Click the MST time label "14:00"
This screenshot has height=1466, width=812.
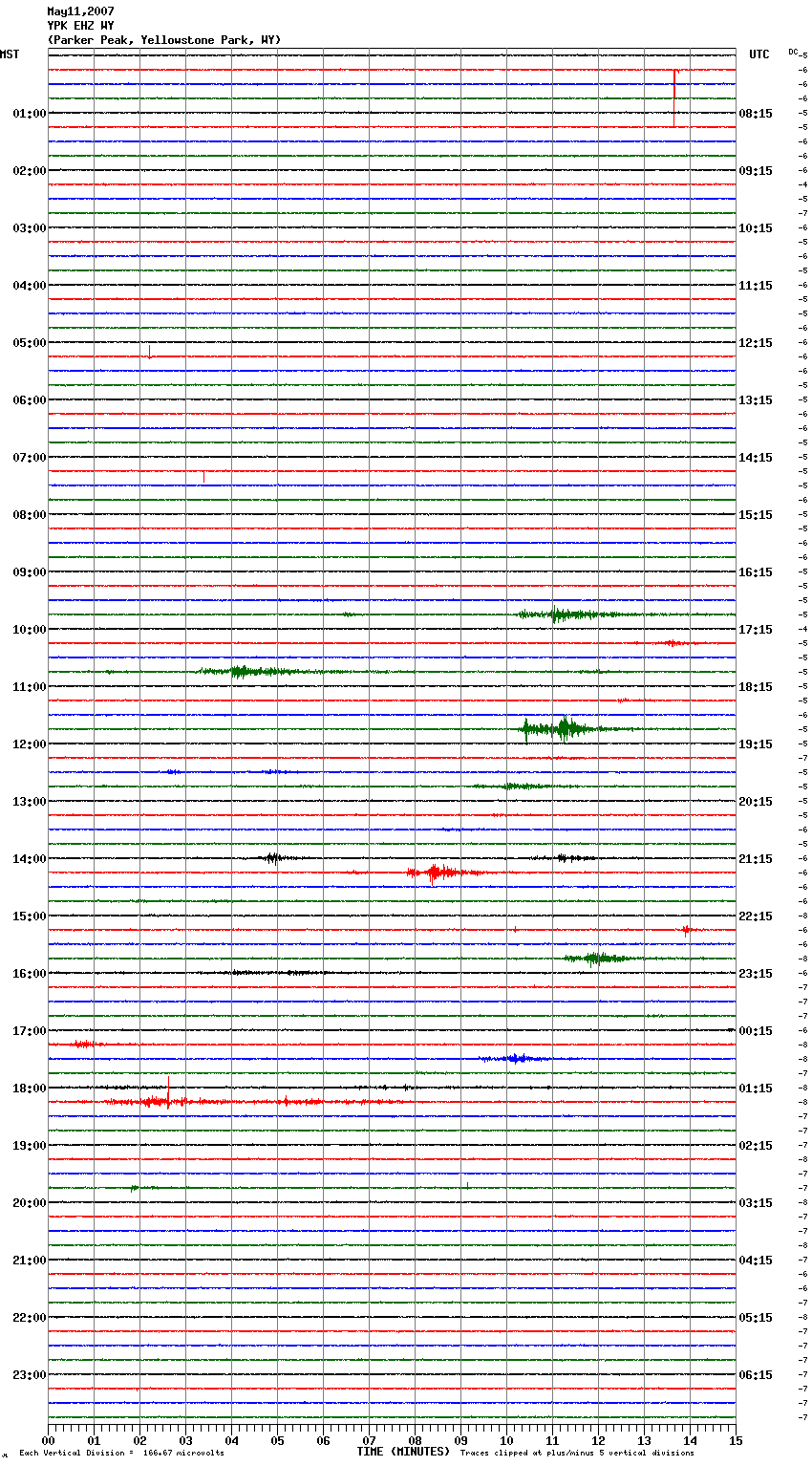[x=29, y=859]
